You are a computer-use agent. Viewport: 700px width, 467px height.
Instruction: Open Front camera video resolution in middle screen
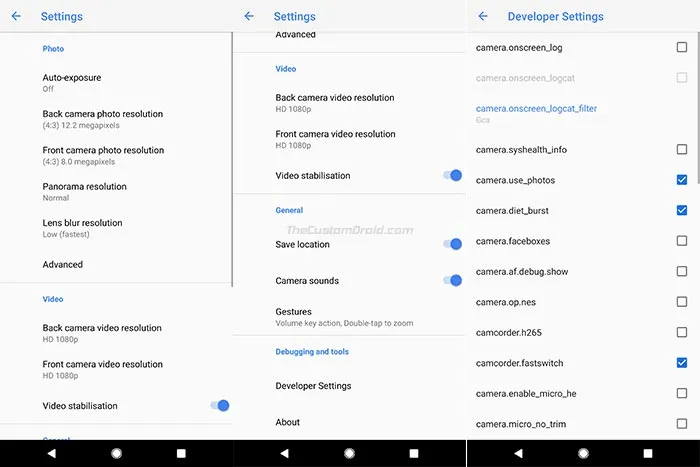point(349,139)
